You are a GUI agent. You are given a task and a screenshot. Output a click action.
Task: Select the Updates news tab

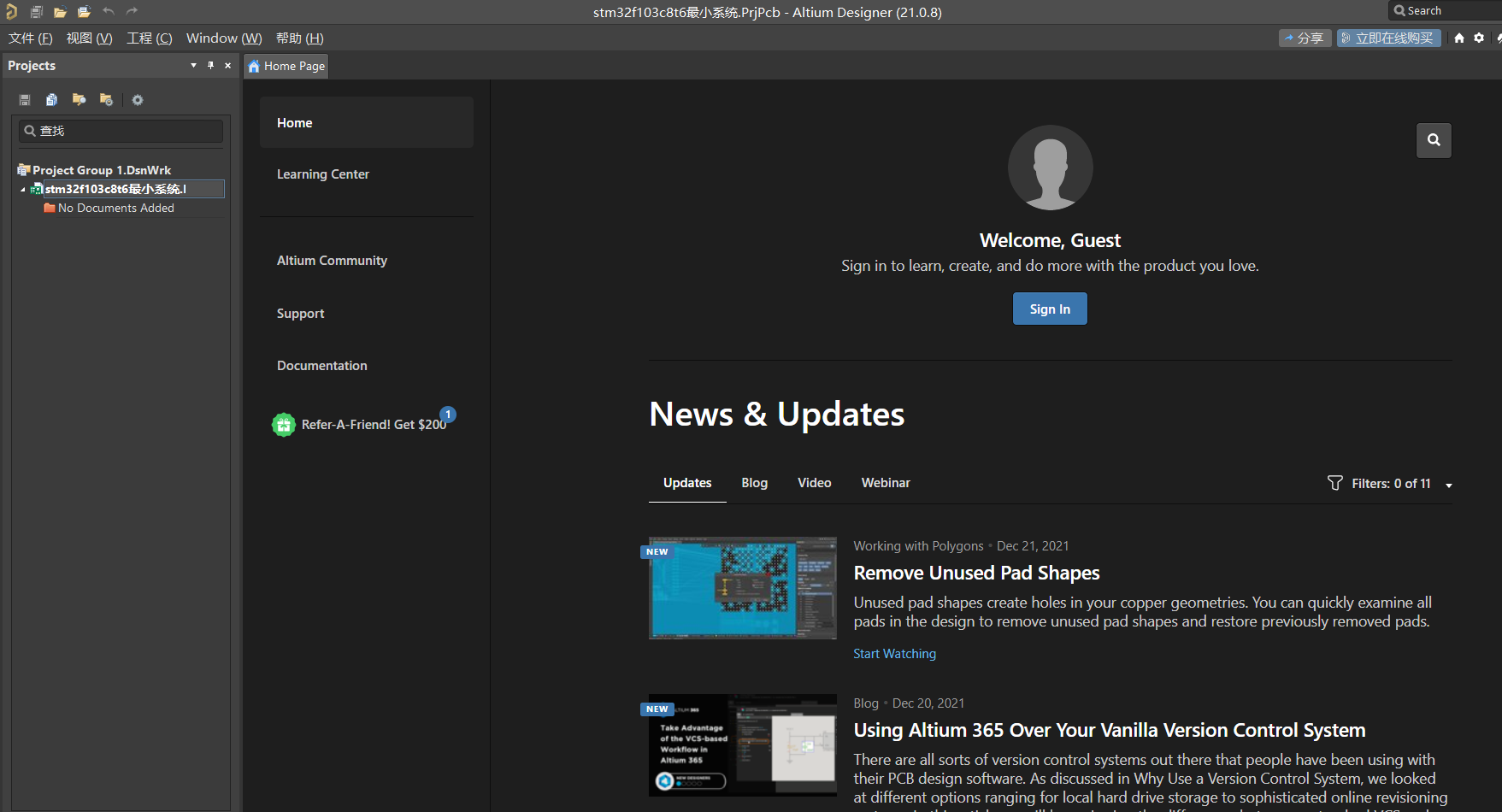click(687, 483)
